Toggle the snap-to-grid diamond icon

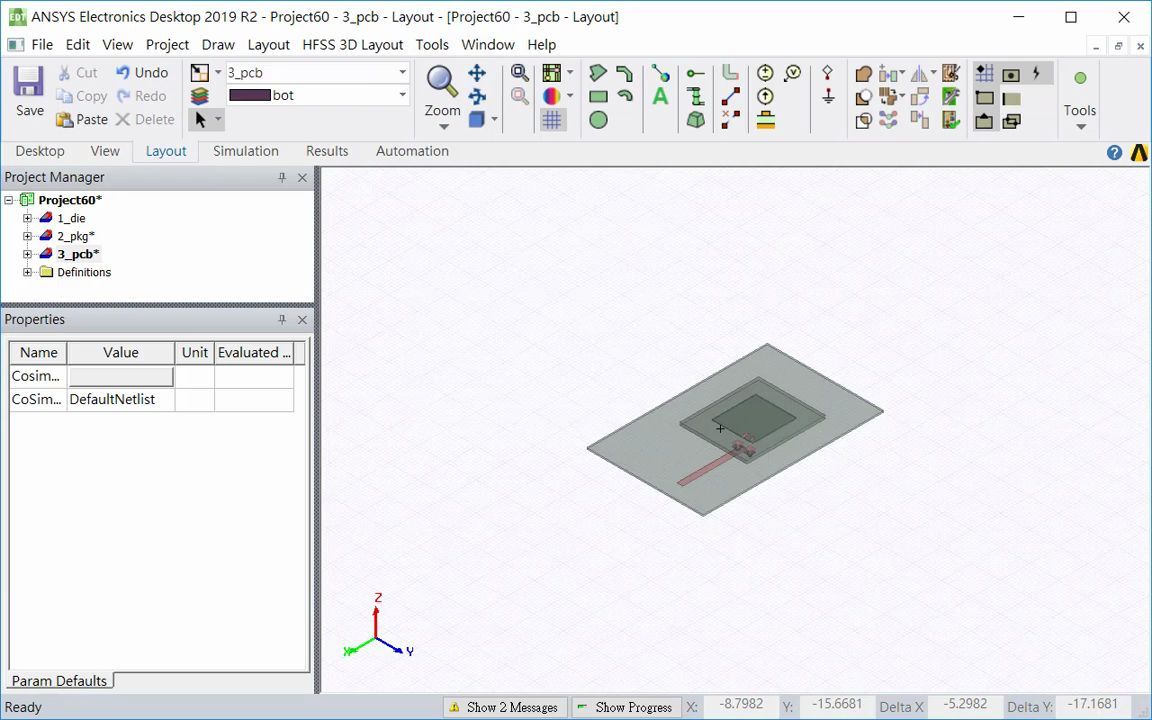(x=984, y=73)
